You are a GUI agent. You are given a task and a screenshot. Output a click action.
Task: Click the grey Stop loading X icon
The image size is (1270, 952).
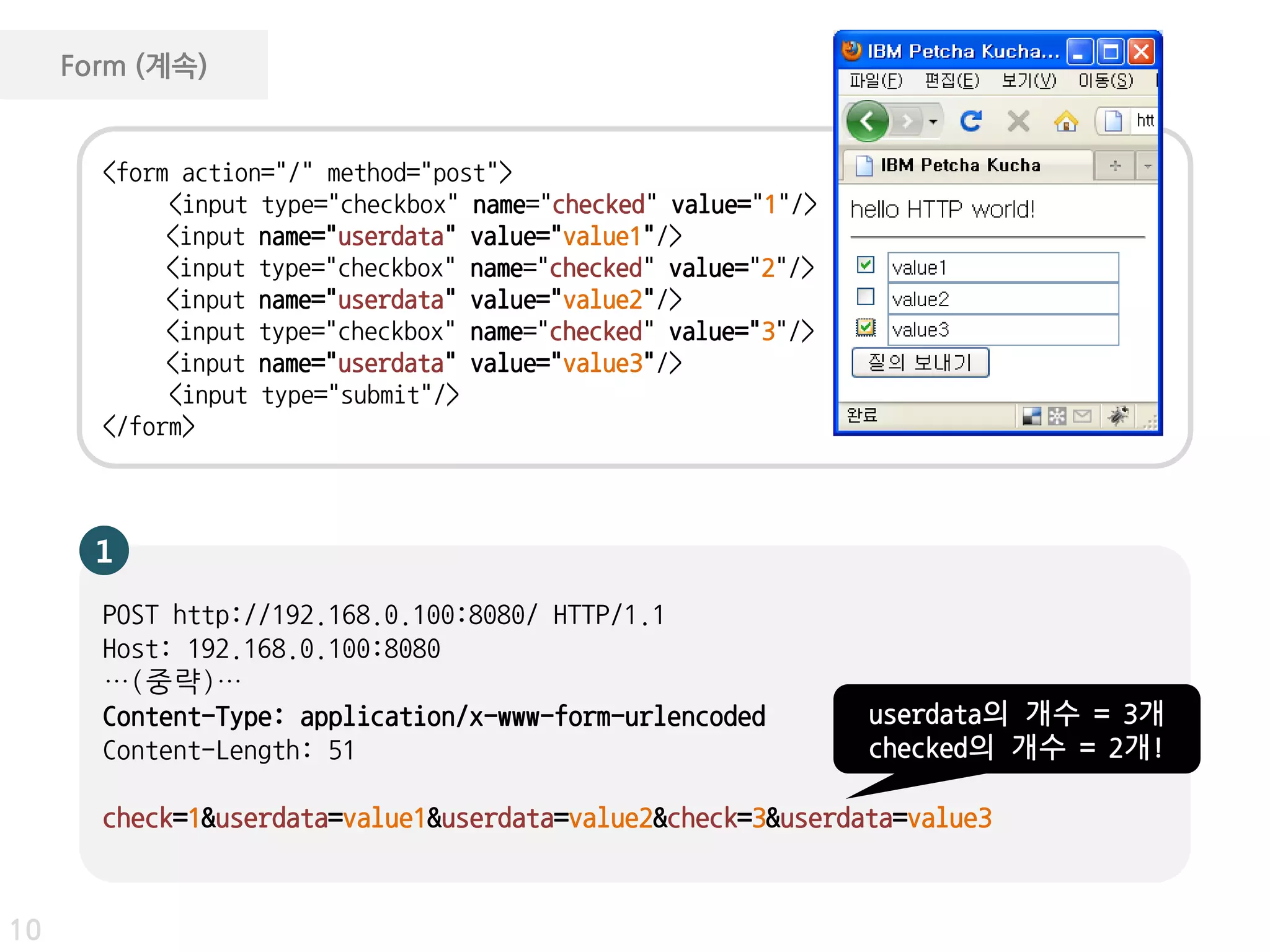tap(1018, 121)
